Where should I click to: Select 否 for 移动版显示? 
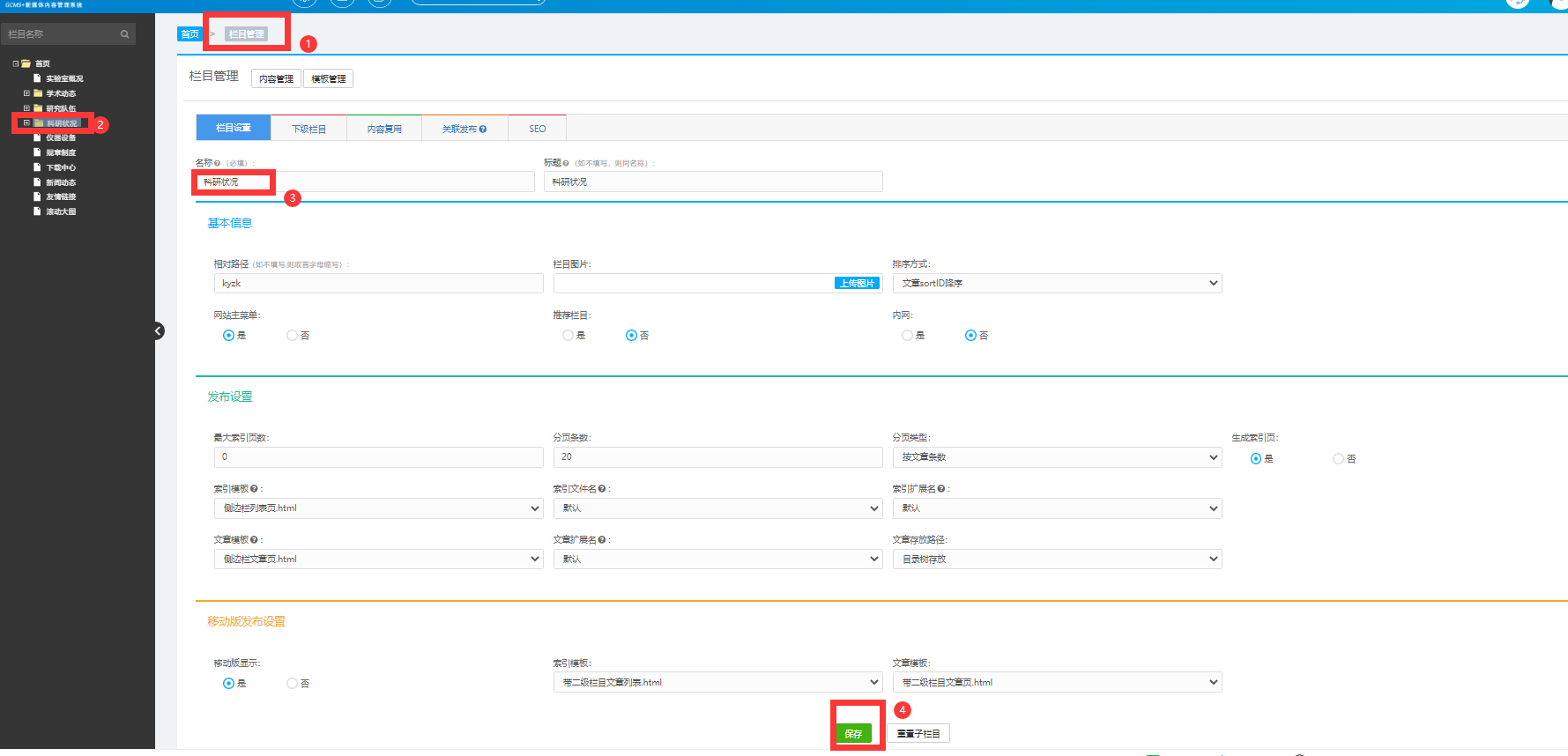click(x=292, y=684)
